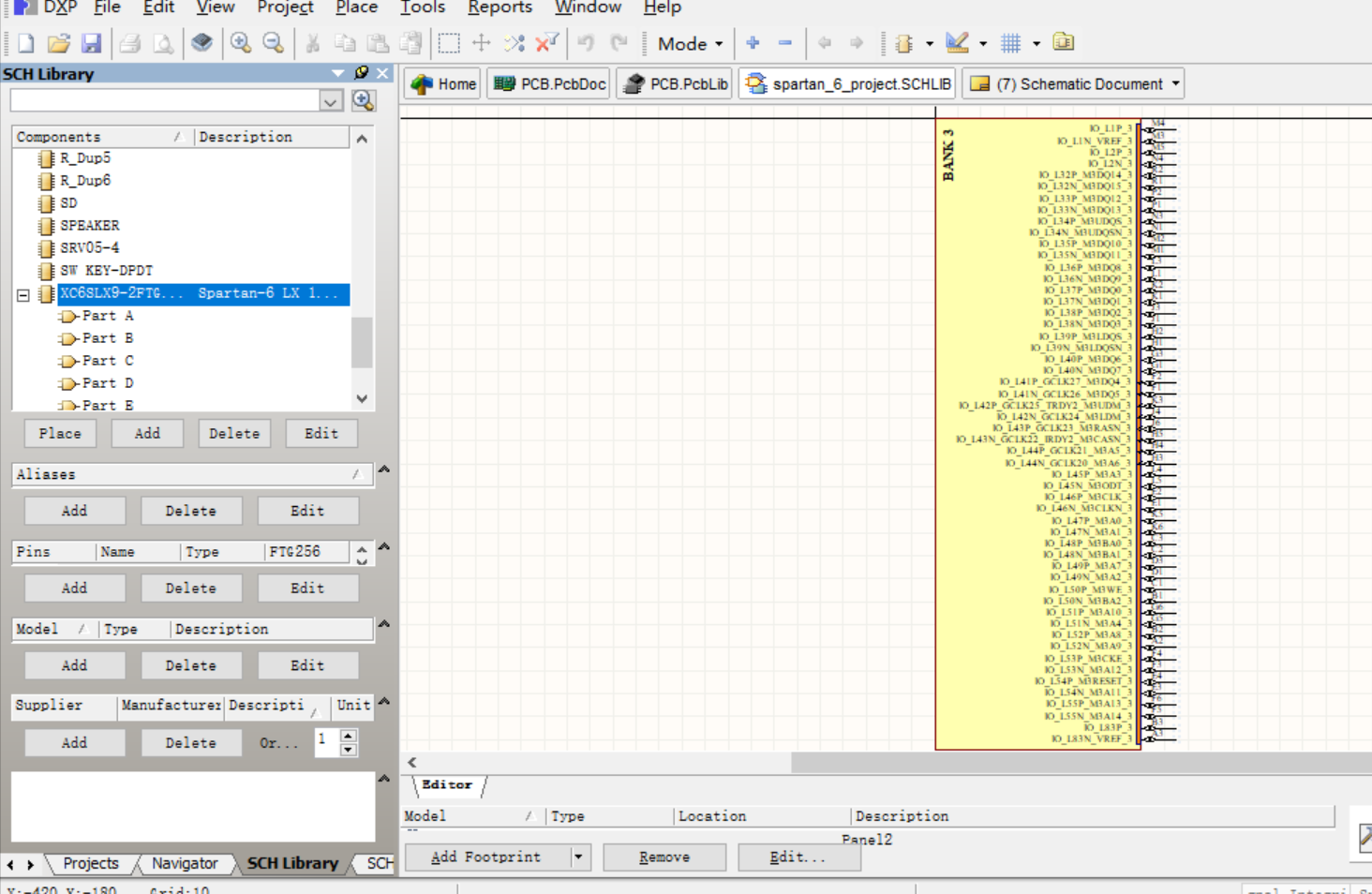Open the Tools menu
The image size is (1372, 894).
coord(422,7)
